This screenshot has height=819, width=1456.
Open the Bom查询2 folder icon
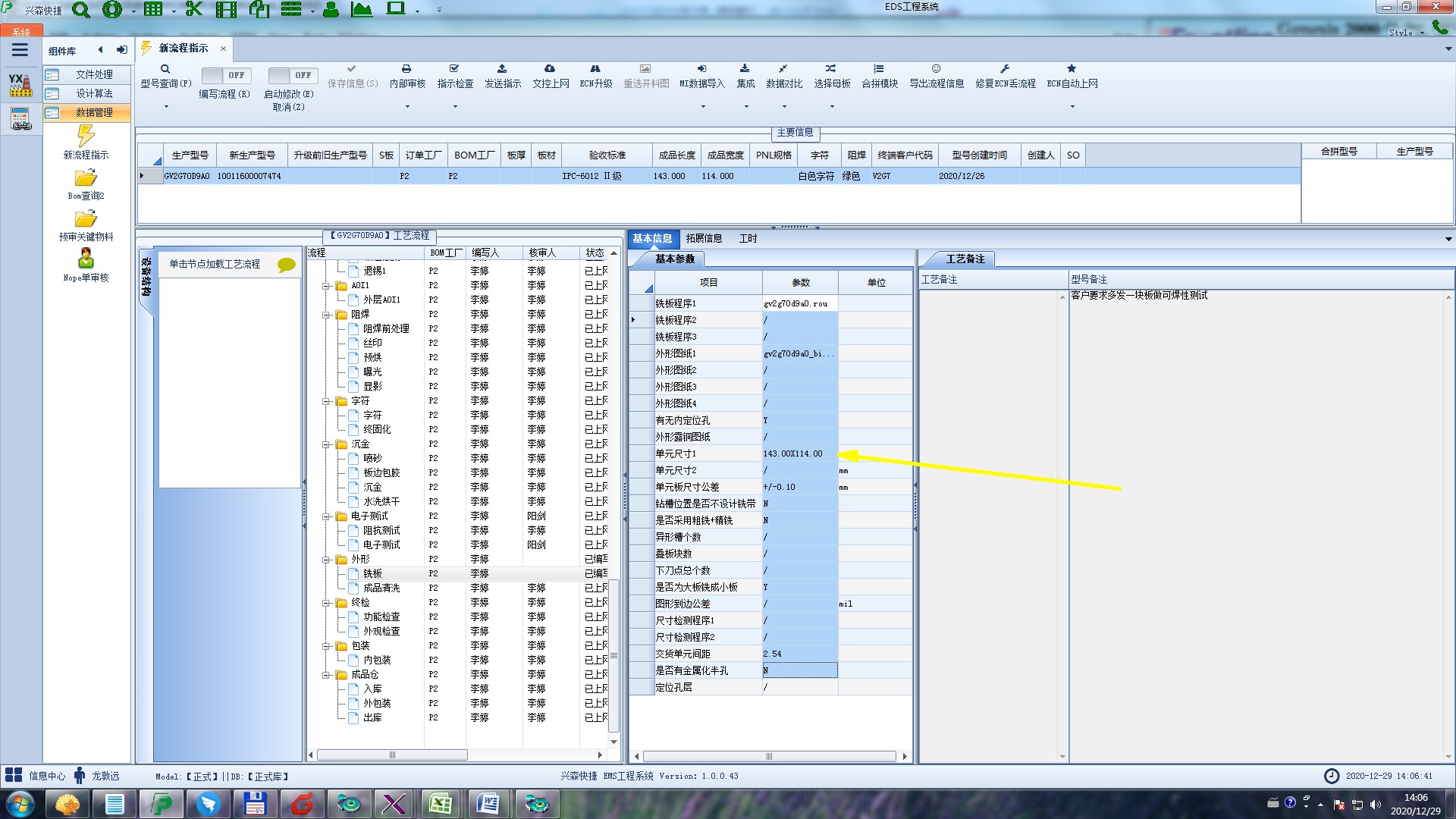pyautogui.click(x=86, y=178)
